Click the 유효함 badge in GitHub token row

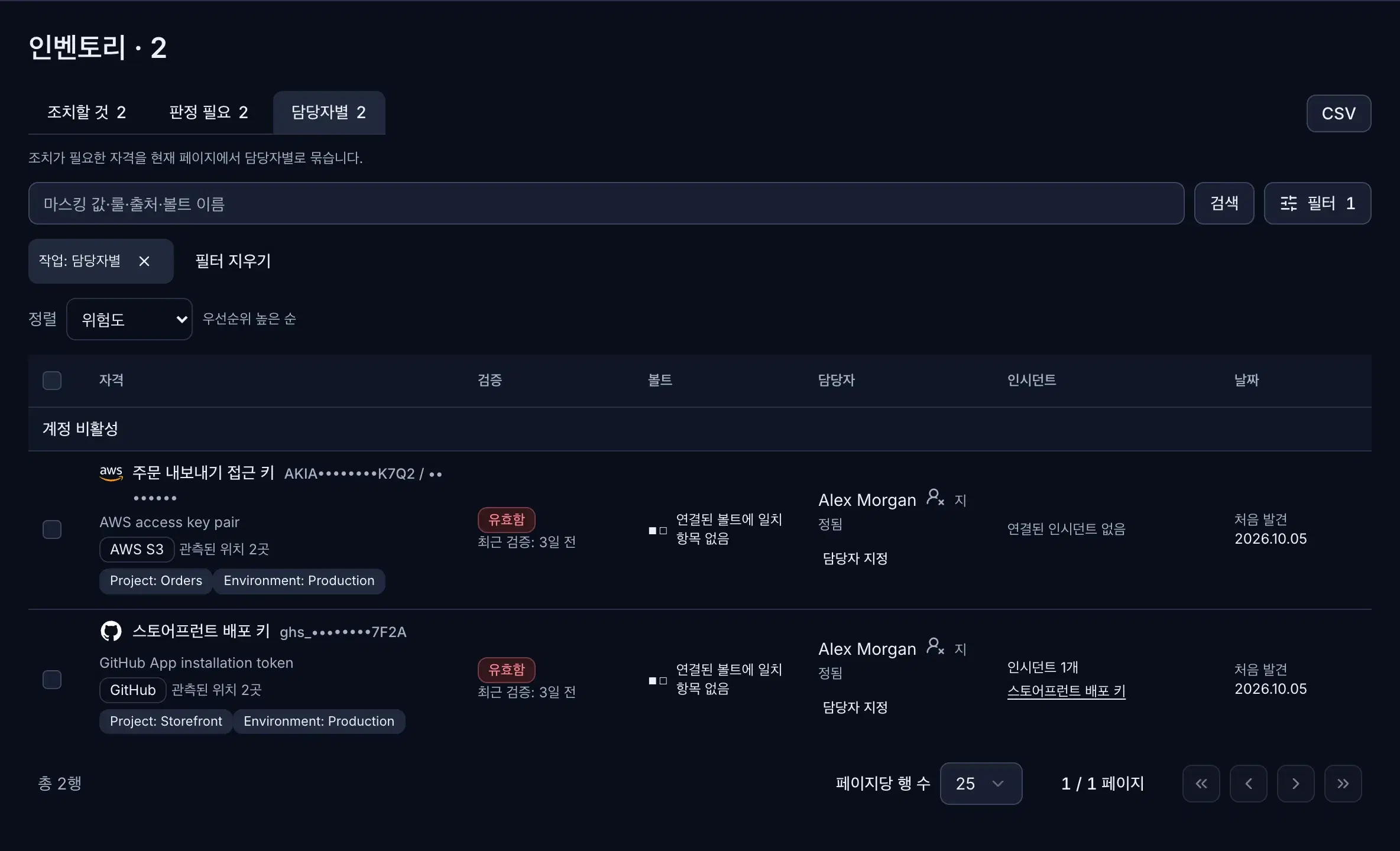pos(507,670)
